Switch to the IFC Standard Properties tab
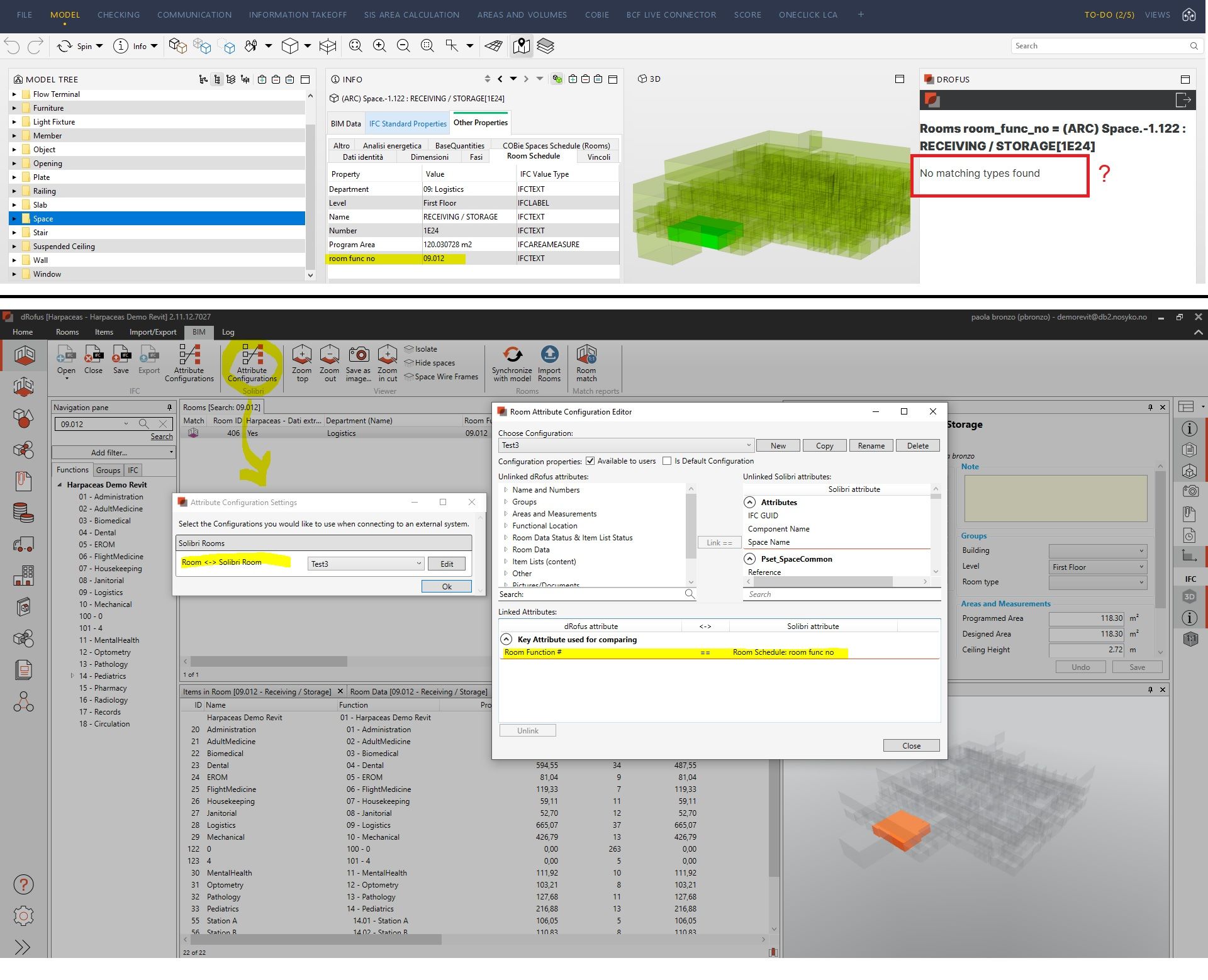 pyautogui.click(x=408, y=124)
